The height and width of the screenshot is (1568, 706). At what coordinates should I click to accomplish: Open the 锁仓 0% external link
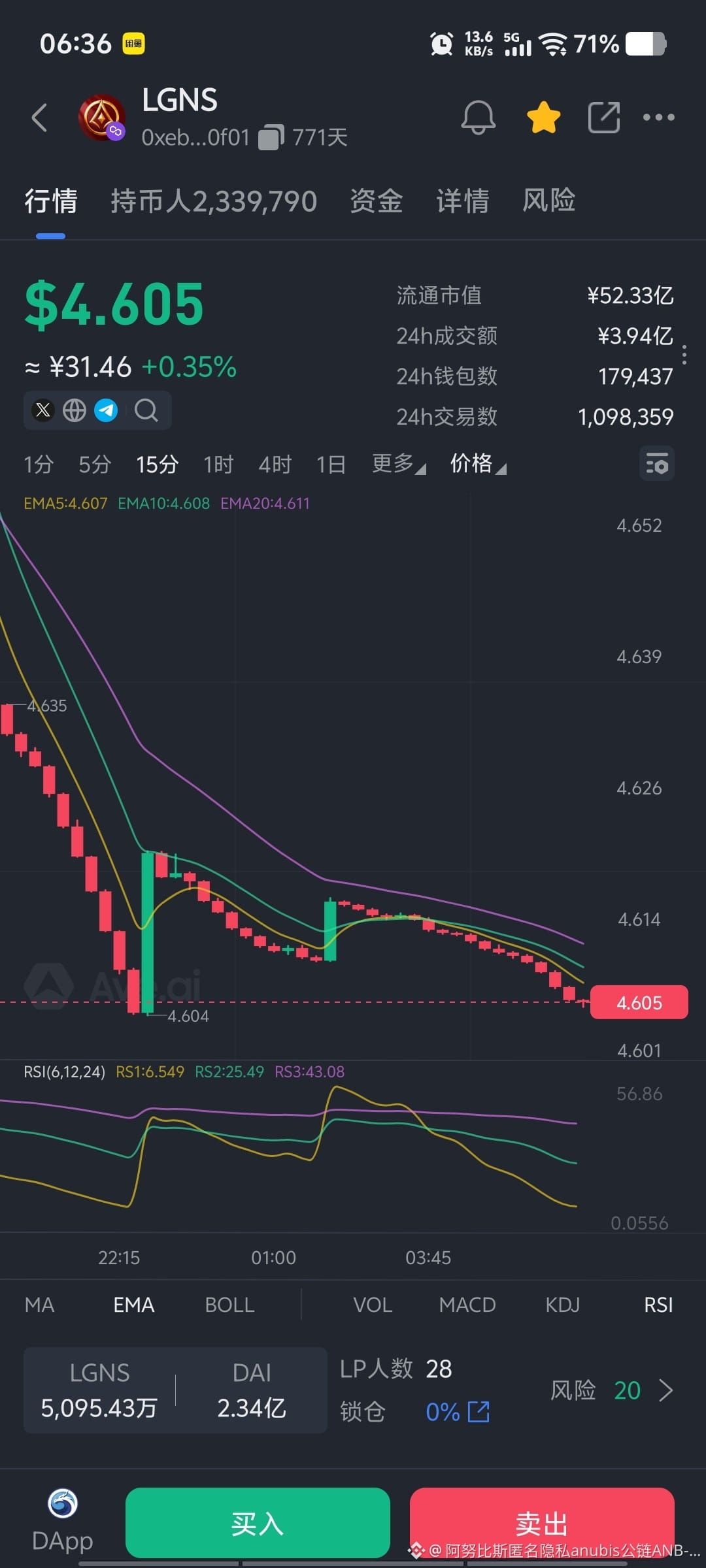[479, 1411]
